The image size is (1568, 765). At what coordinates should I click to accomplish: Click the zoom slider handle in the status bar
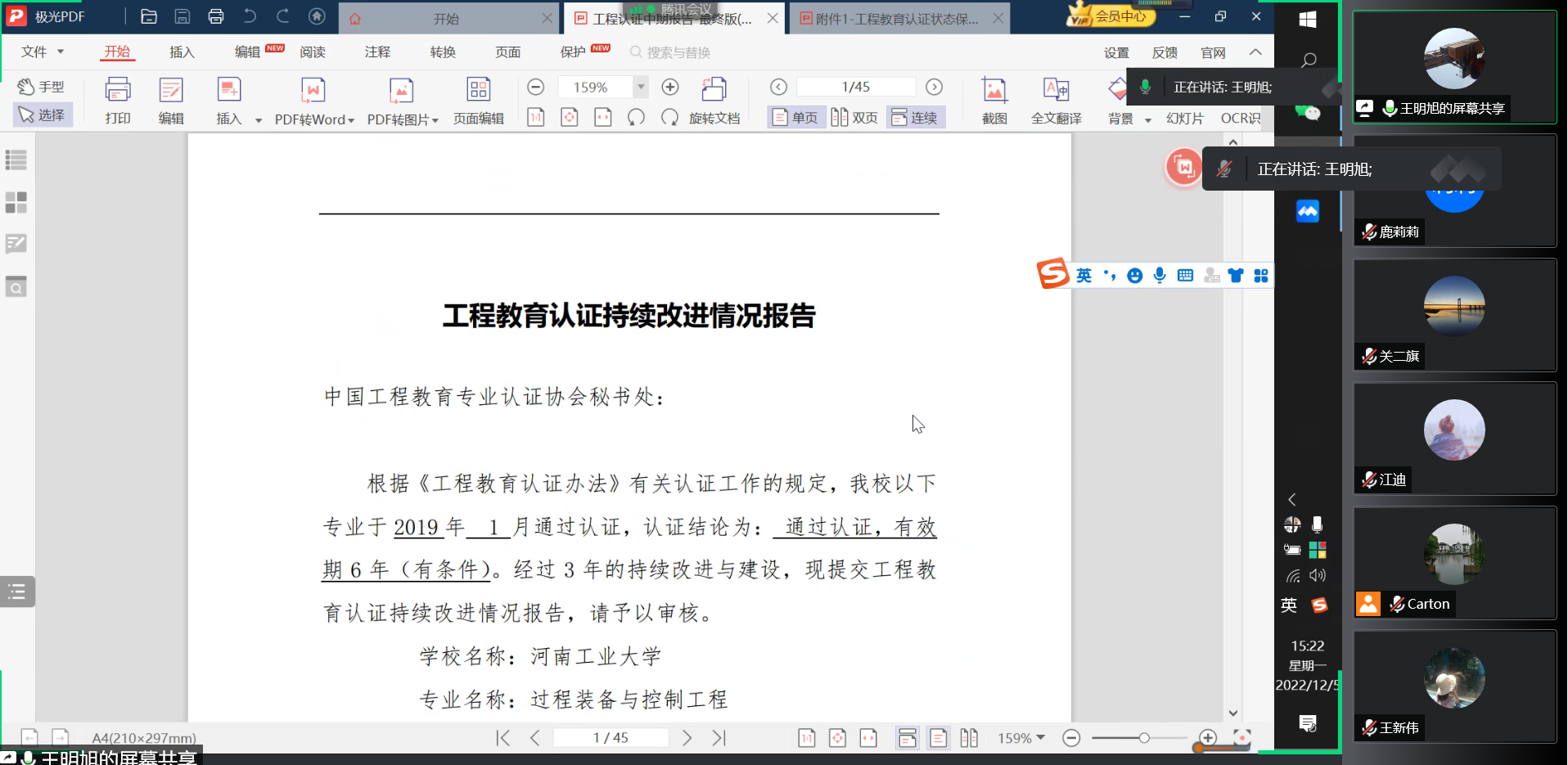tap(1144, 738)
